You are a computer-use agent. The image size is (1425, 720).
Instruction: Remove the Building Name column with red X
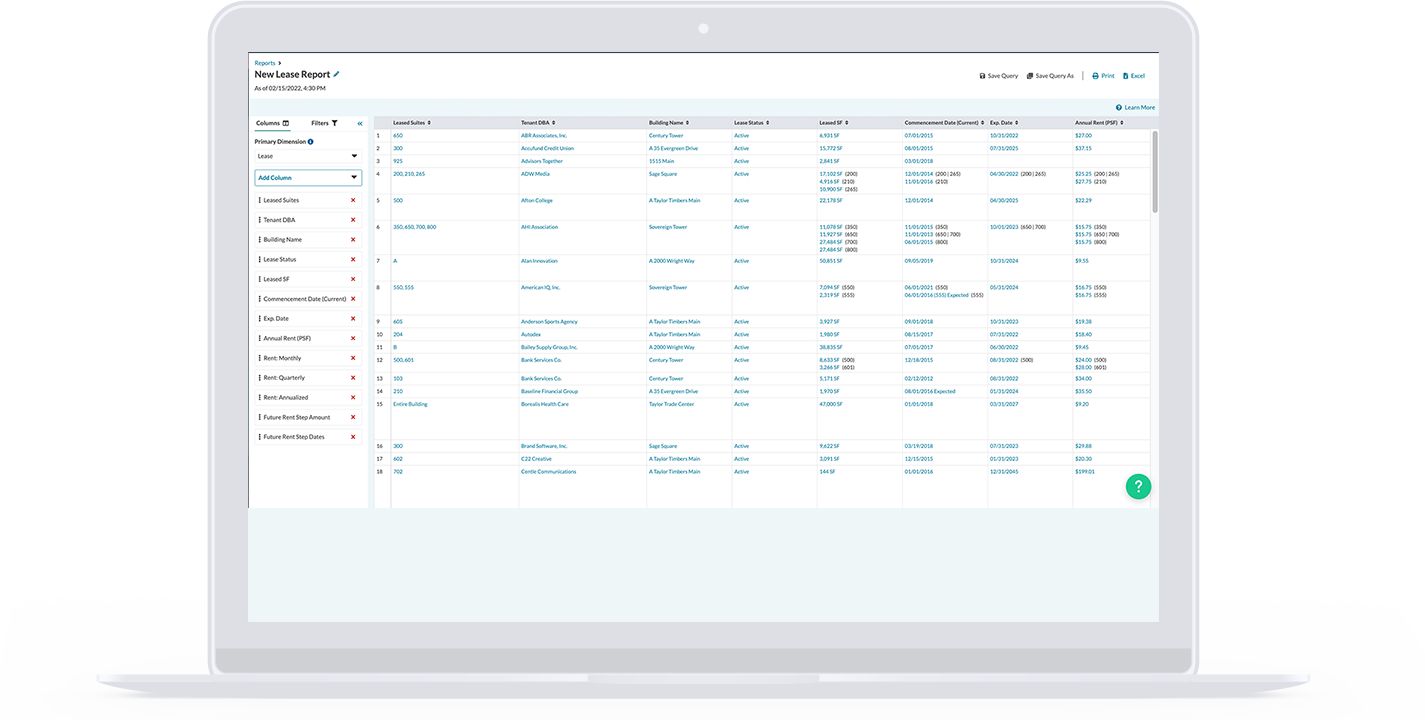pyautogui.click(x=353, y=240)
